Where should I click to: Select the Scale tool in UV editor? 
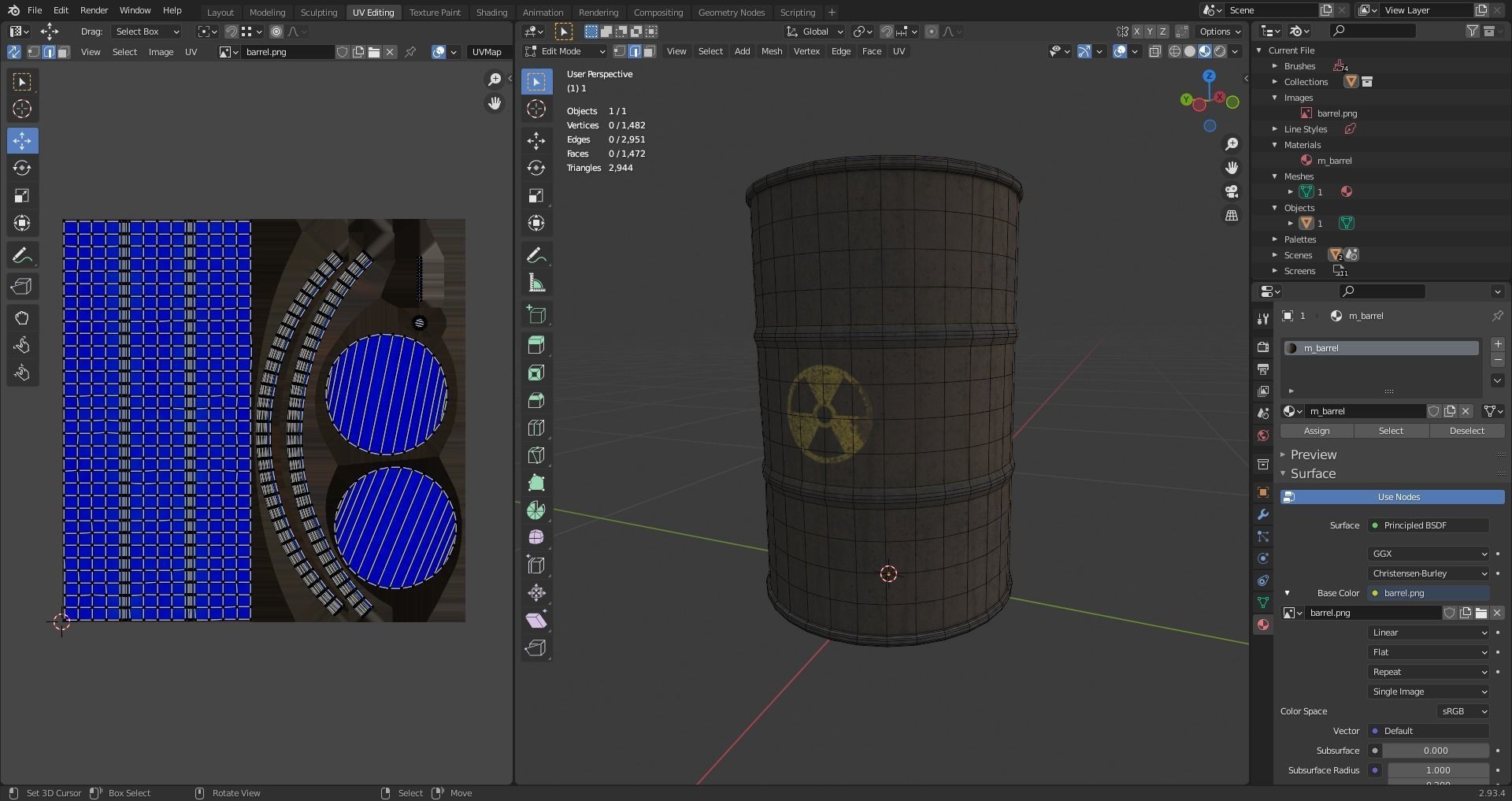point(22,196)
